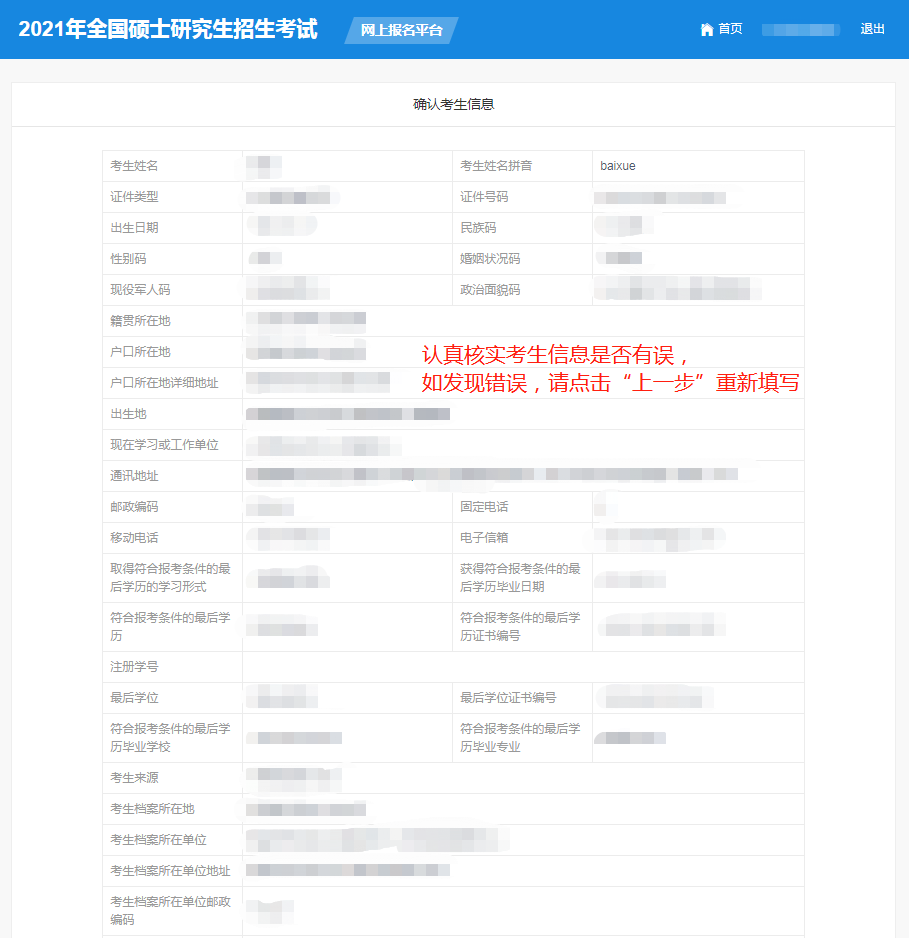Click the 婚姻状况码 field label
Screen dimensions: 909x938
[490, 259]
